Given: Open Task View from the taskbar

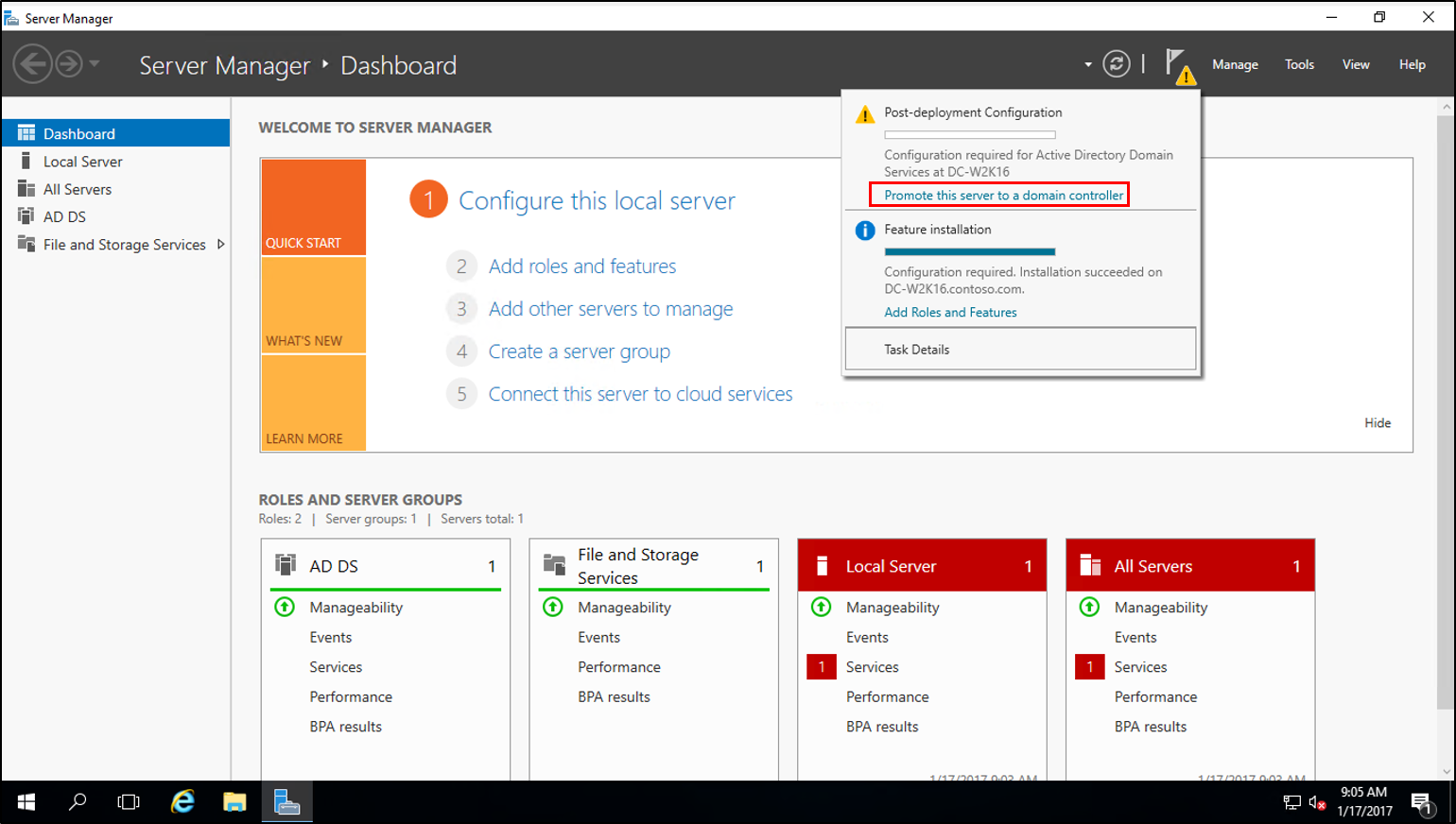Looking at the screenshot, I should pos(128,801).
